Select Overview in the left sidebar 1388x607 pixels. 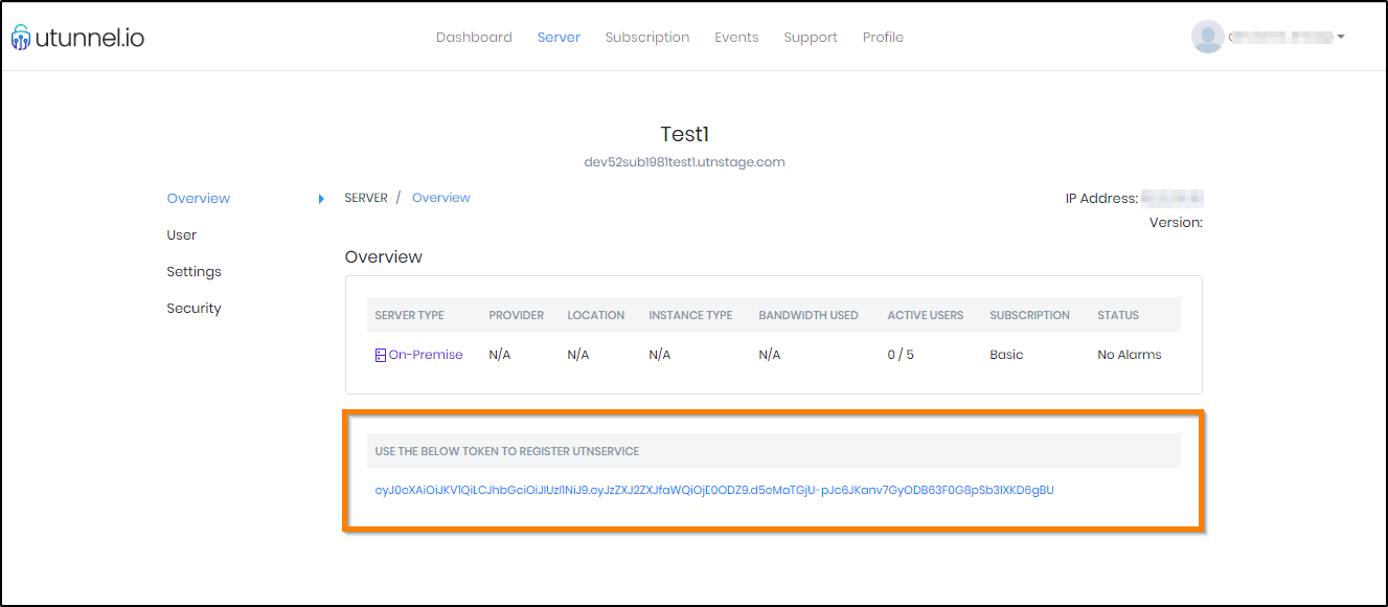tap(198, 198)
